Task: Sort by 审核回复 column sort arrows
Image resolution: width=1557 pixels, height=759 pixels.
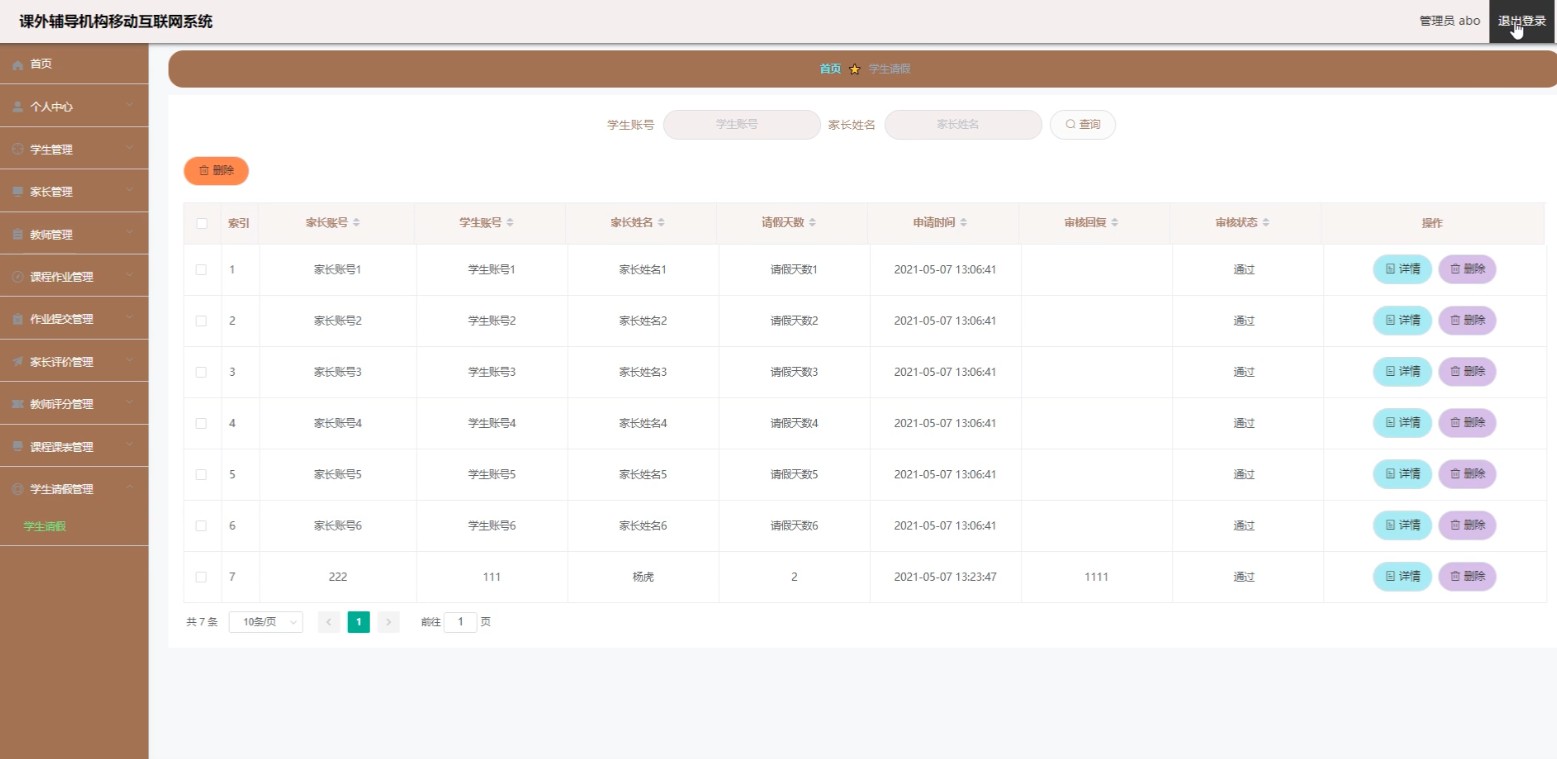Action: [1114, 223]
